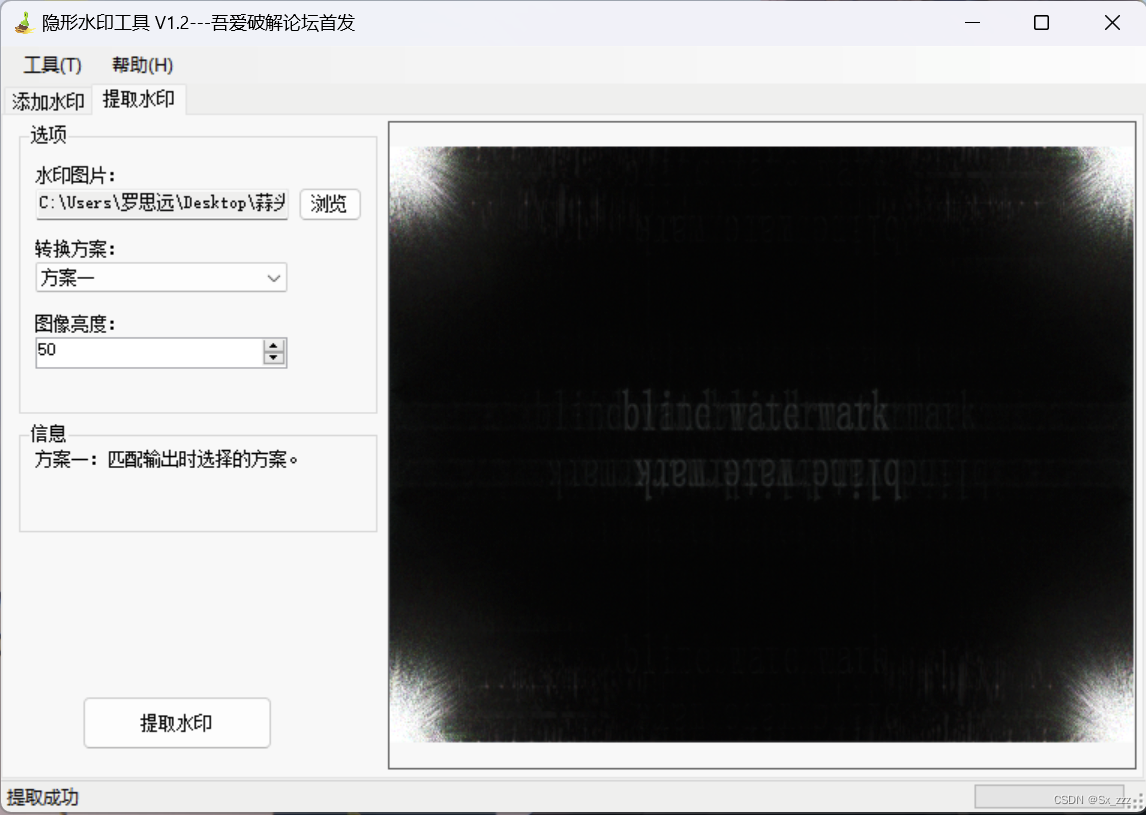Decrease brightness with the down spinner arrow
The image size is (1146, 815).
(274, 358)
